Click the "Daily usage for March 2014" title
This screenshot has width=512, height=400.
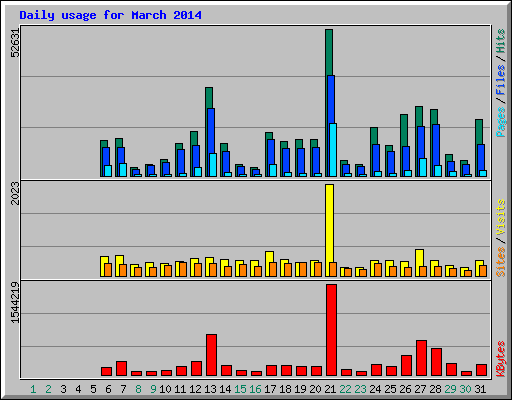coord(110,15)
